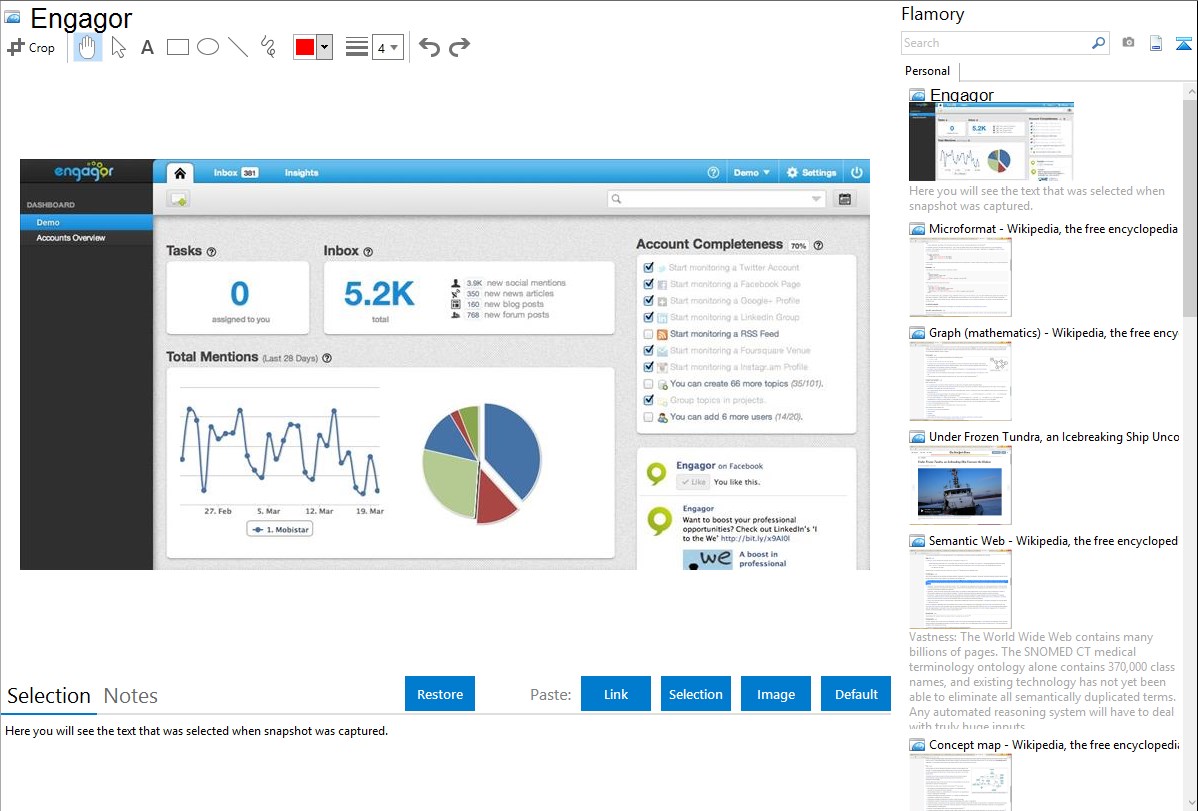The image size is (1198, 811).
Task: Undo the last annotation
Action: (429, 47)
